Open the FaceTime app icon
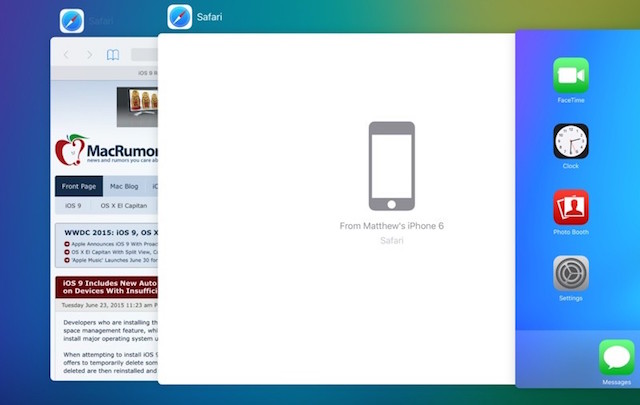 [x=571, y=76]
